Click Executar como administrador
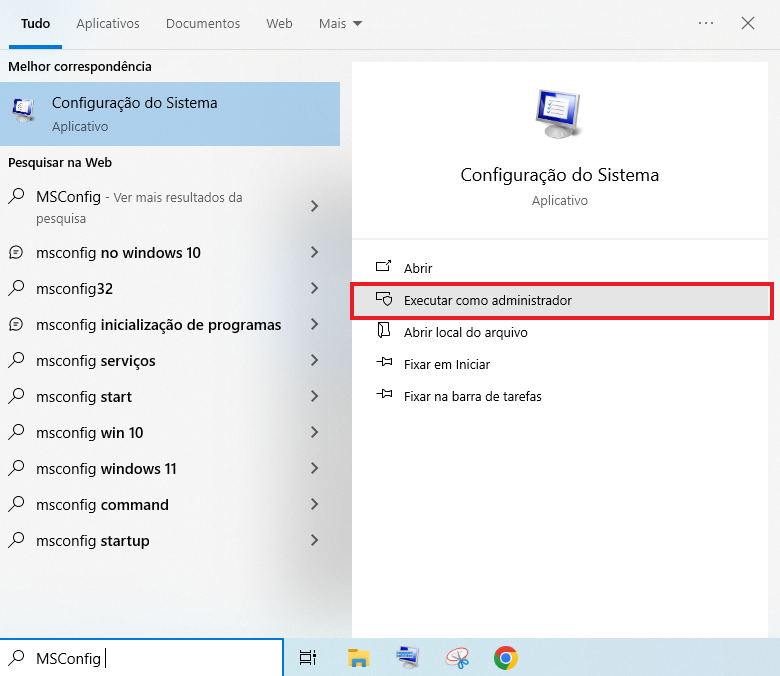The height and width of the screenshot is (676, 780). [560, 300]
